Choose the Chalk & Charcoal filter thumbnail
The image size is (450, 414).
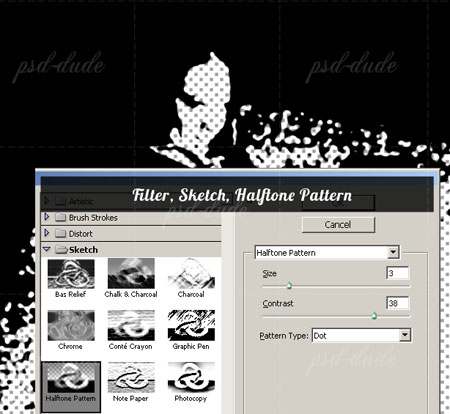(131, 274)
